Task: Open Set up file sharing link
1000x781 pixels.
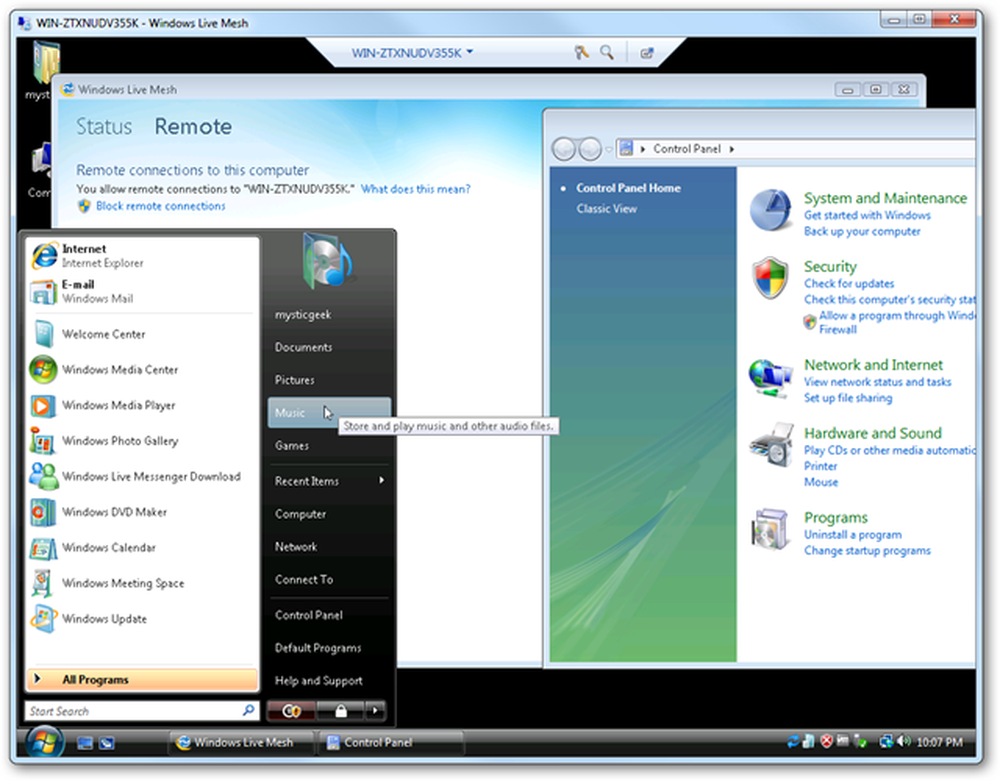Action: (x=848, y=398)
